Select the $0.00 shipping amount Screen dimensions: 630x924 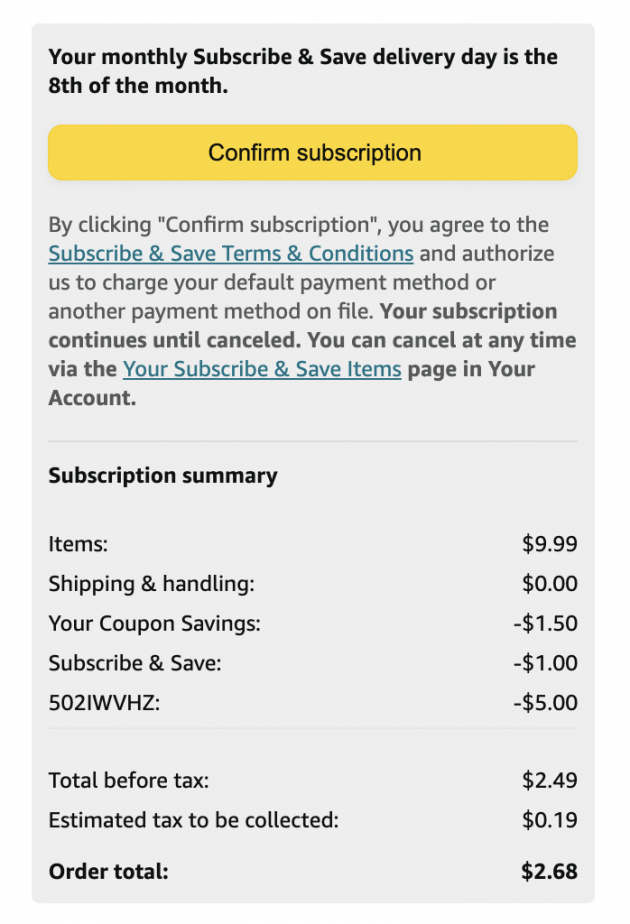tap(549, 584)
